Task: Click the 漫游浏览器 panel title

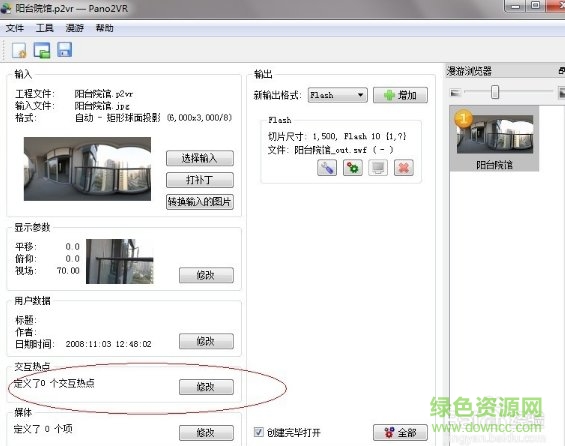Action: click(469, 71)
